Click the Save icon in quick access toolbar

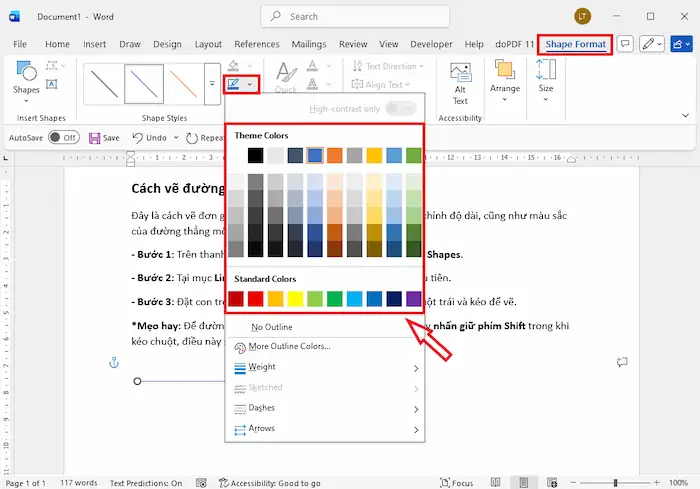point(96,137)
